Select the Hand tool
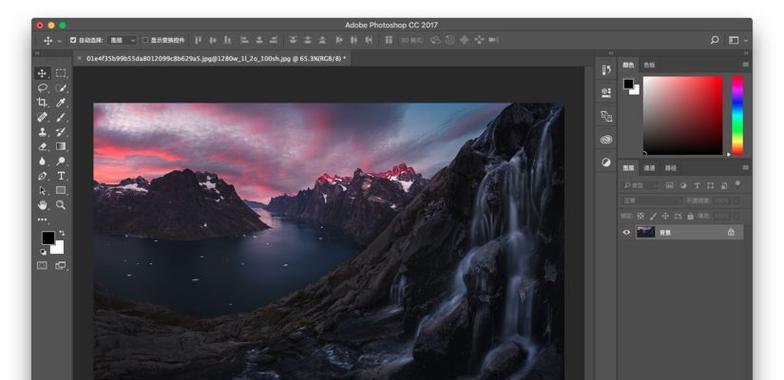The image size is (784, 380). (x=42, y=205)
